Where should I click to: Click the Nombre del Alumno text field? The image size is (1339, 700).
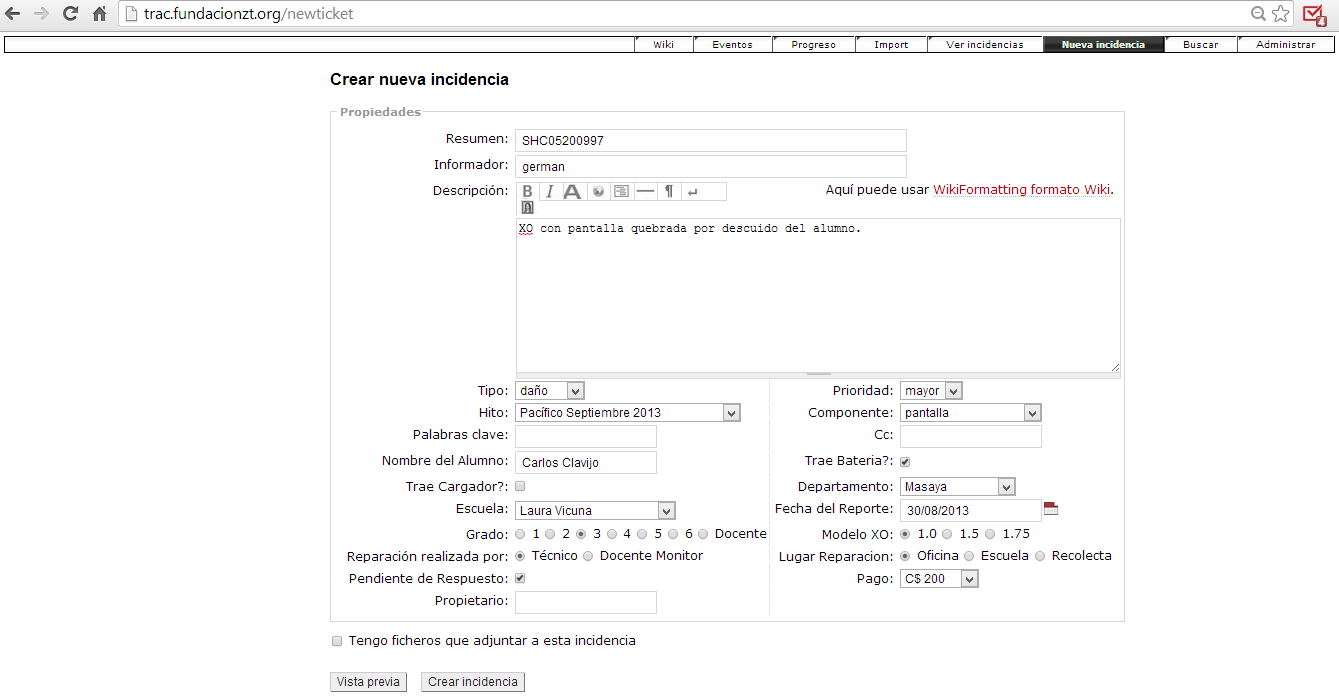[x=586, y=463]
